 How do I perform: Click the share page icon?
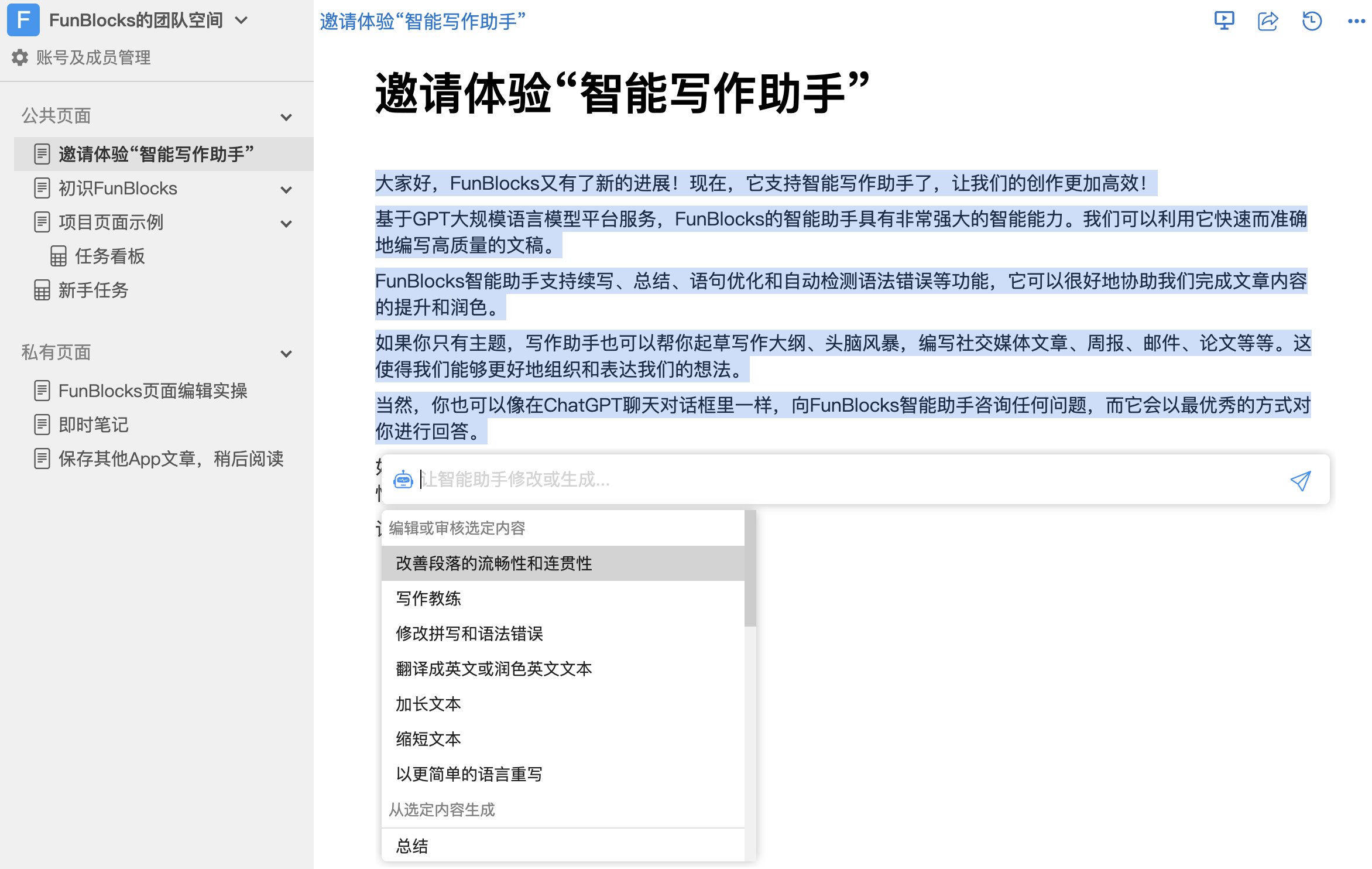(x=1268, y=21)
